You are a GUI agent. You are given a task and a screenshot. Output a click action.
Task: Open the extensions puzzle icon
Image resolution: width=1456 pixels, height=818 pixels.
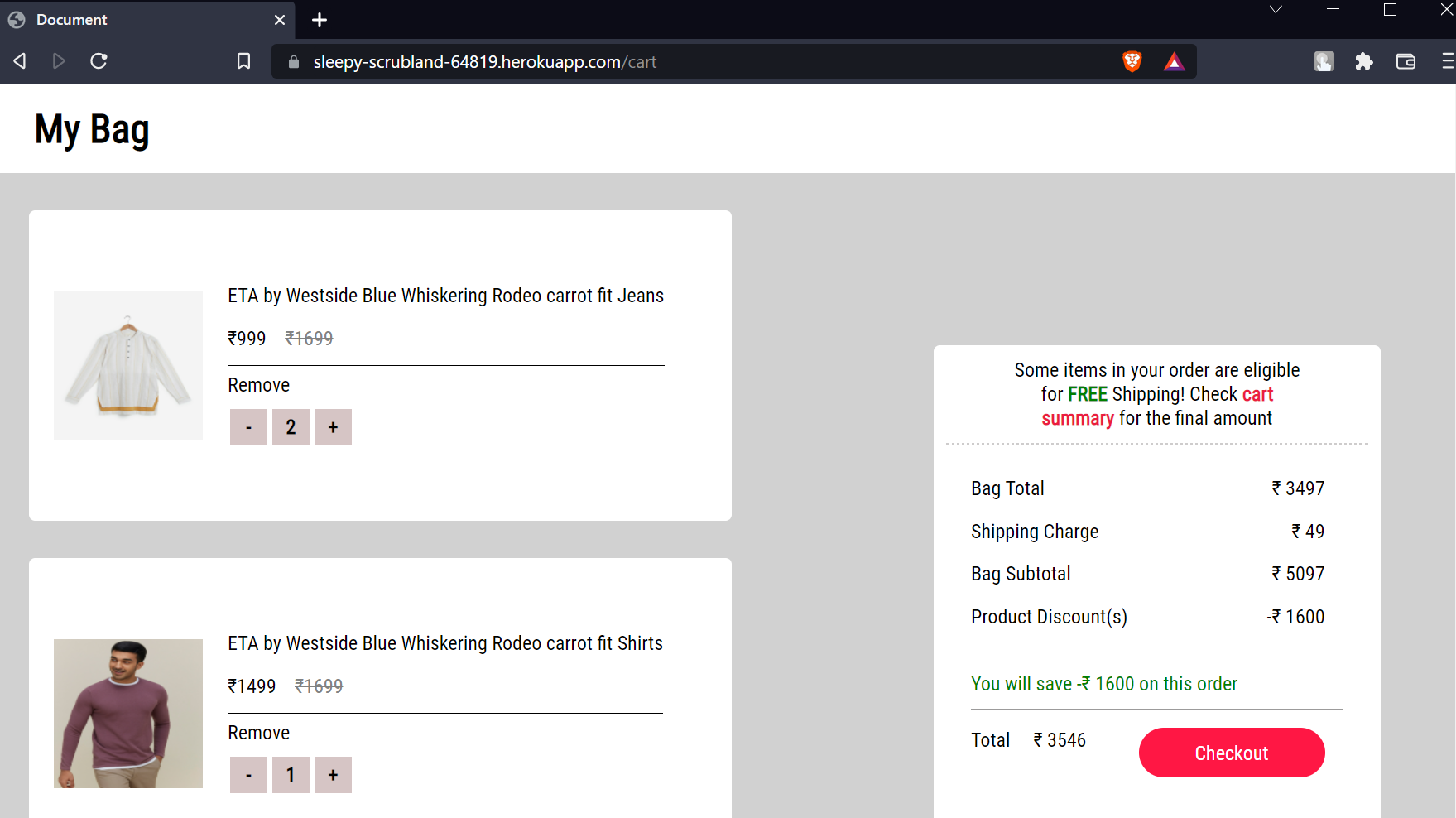pyautogui.click(x=1364, y=61)
